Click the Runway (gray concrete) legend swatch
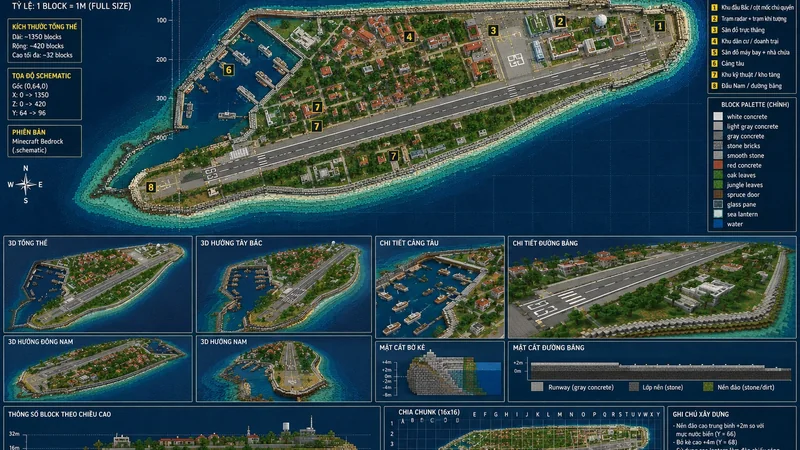Image resolution: width=800 pixels, height=450 pixels. point(537,387)
